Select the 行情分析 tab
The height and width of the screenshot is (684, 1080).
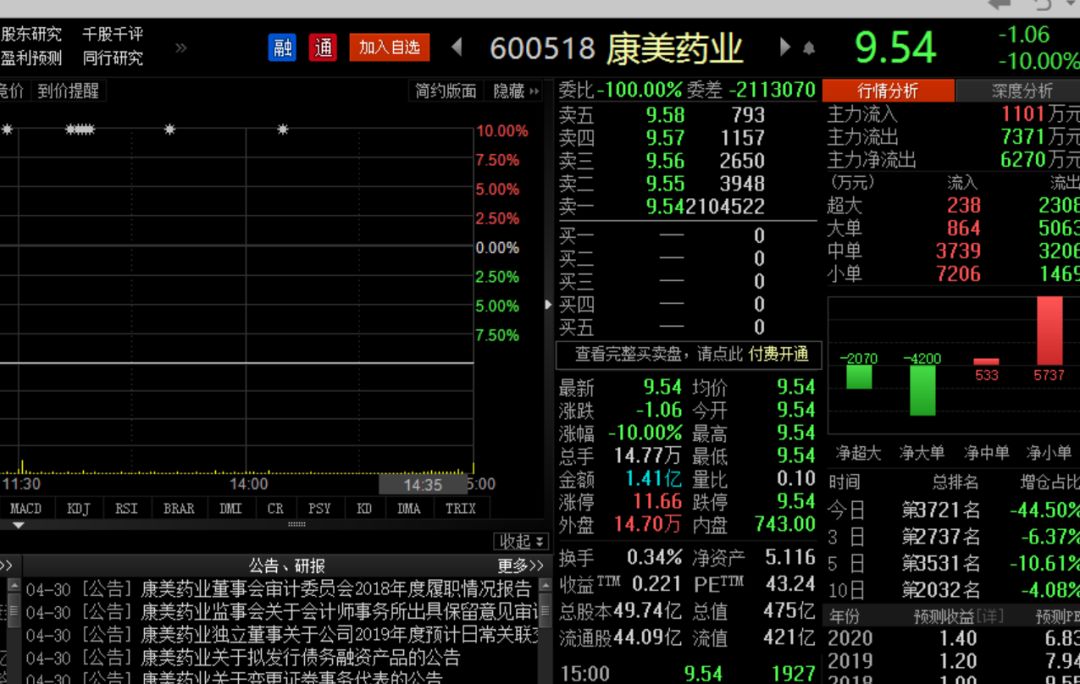pyautogui.click(x=888, y=91)
